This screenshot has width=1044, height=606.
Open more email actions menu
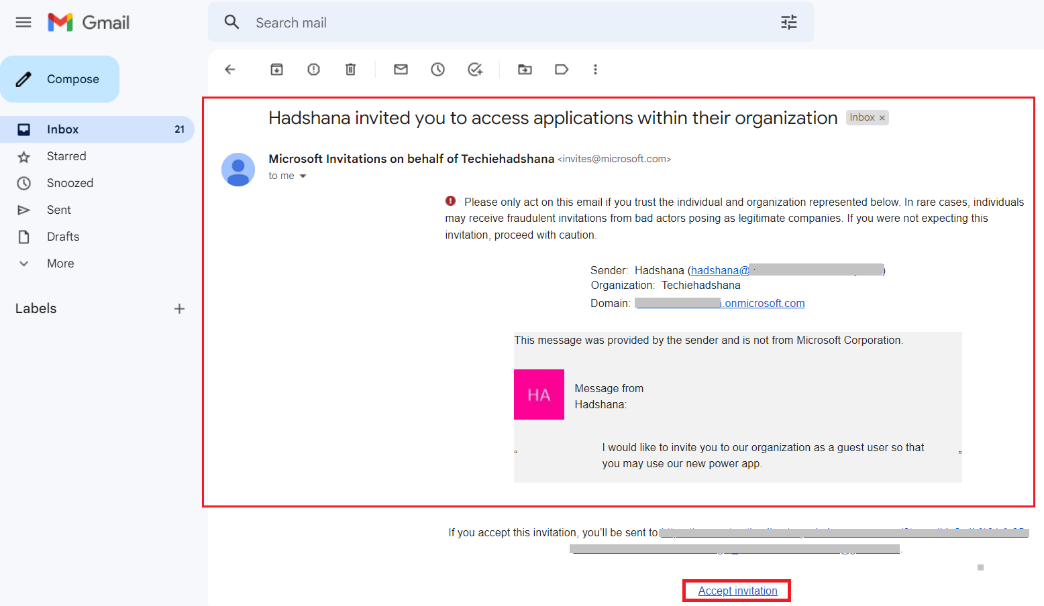point(595,69)
